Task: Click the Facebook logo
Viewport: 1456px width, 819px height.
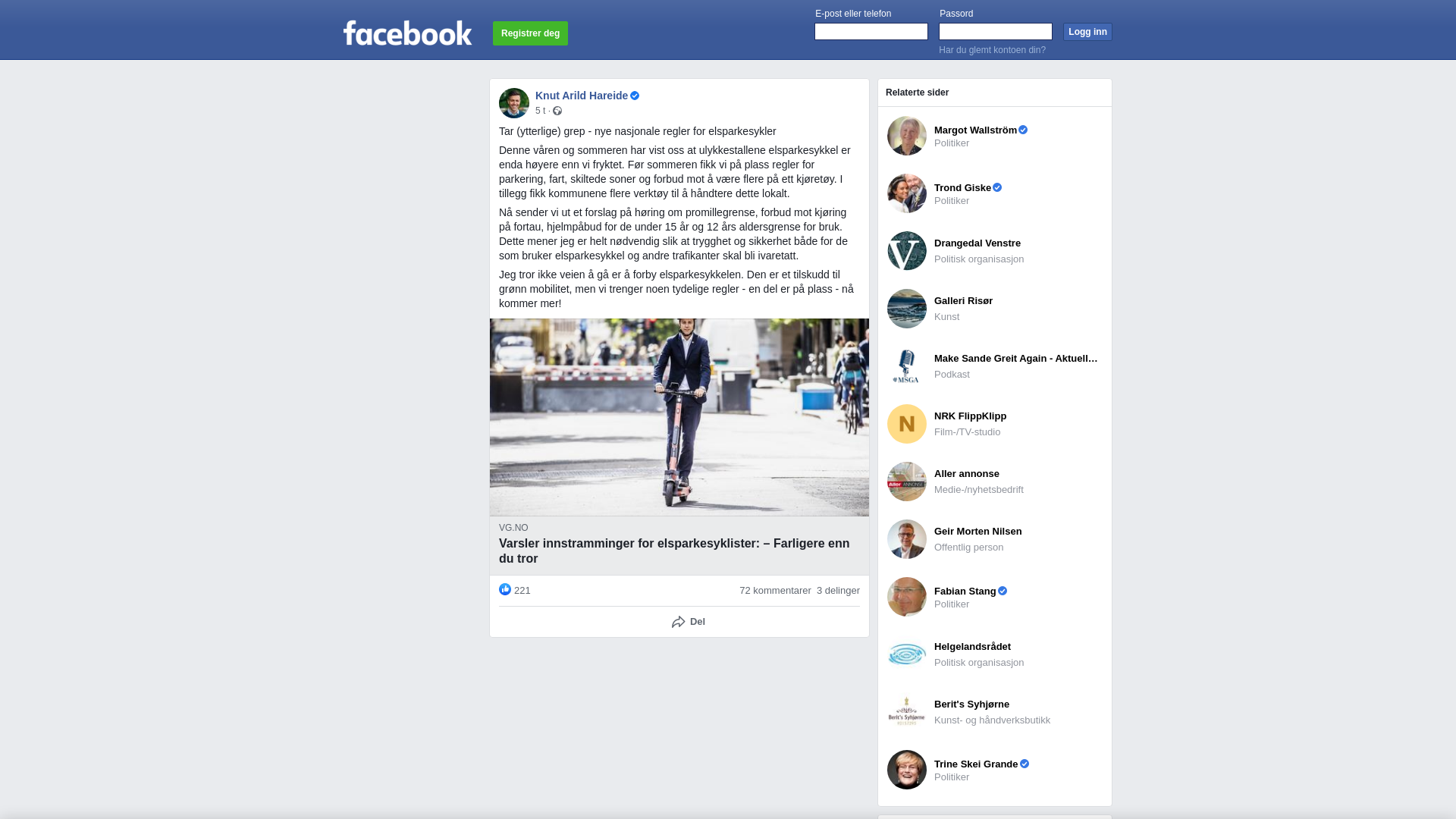Action: (x=407, y=33)
